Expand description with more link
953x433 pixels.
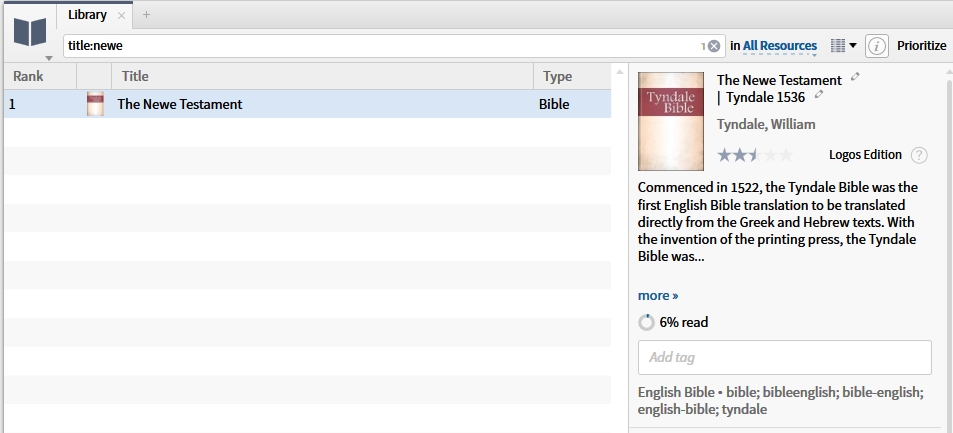coord(658,296)
